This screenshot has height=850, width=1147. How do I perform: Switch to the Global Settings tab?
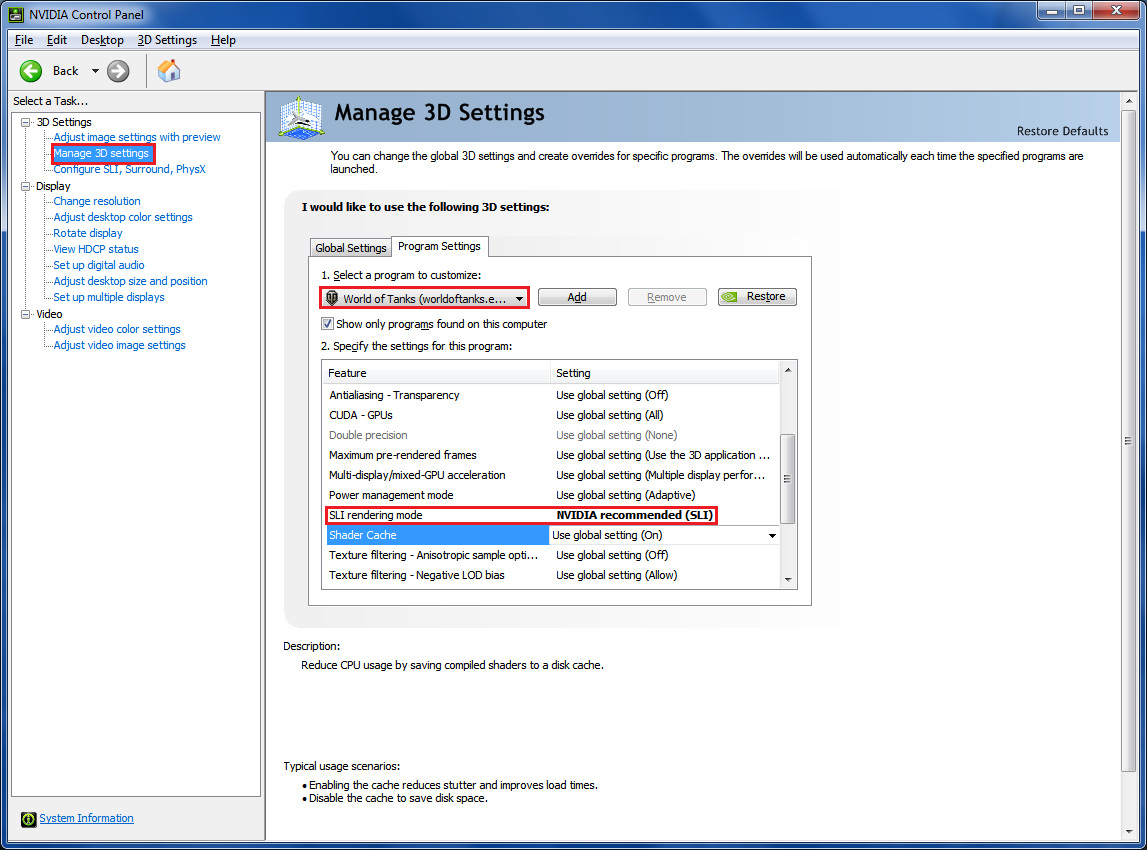pos(350,248)
